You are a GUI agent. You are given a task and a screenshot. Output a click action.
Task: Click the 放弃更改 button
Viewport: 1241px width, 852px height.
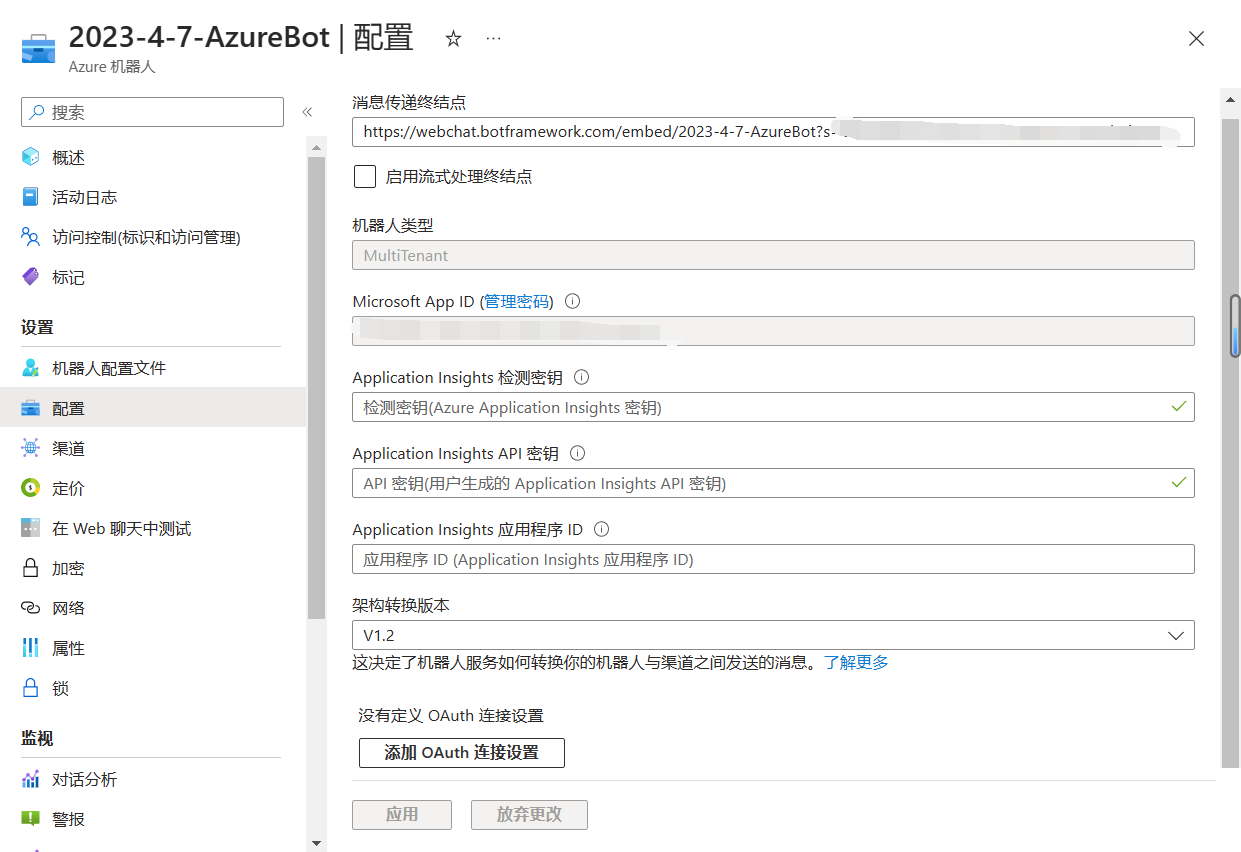coord(529,814)
